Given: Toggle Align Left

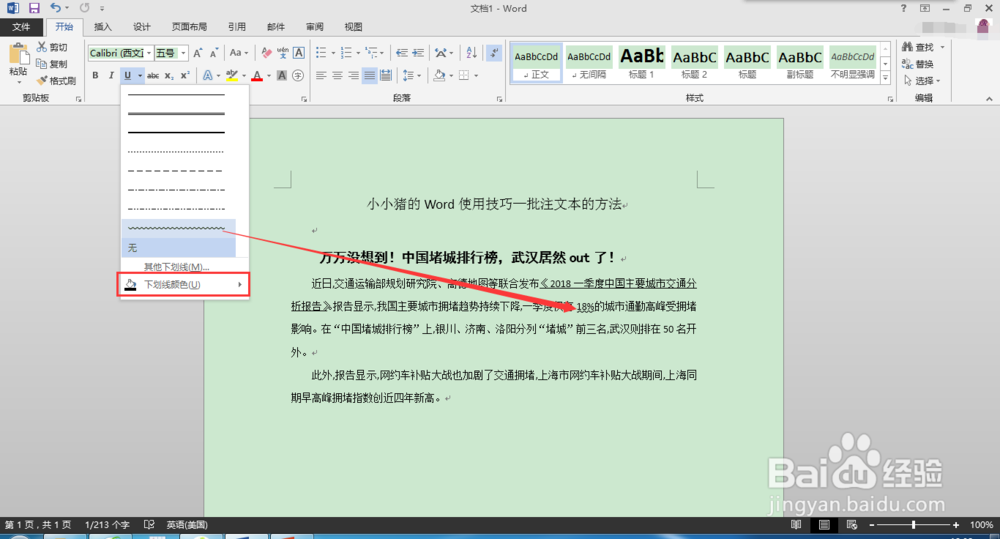Looking at the screenshot, I should pos(321,75).
